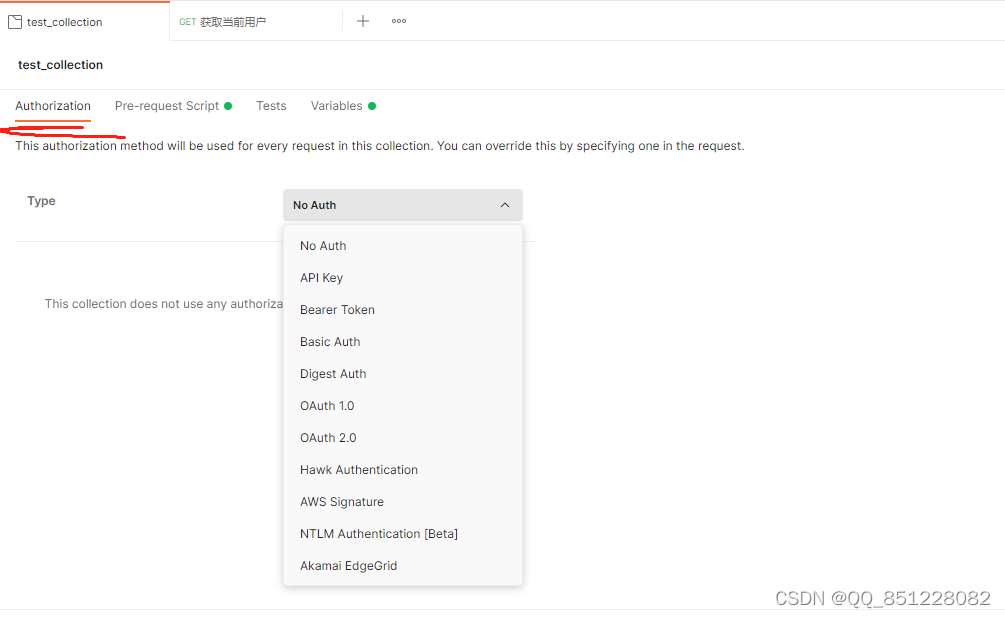
Task: Click the test_collection folder tab icon
Action: pyautogui.click(x=15, y=22)
